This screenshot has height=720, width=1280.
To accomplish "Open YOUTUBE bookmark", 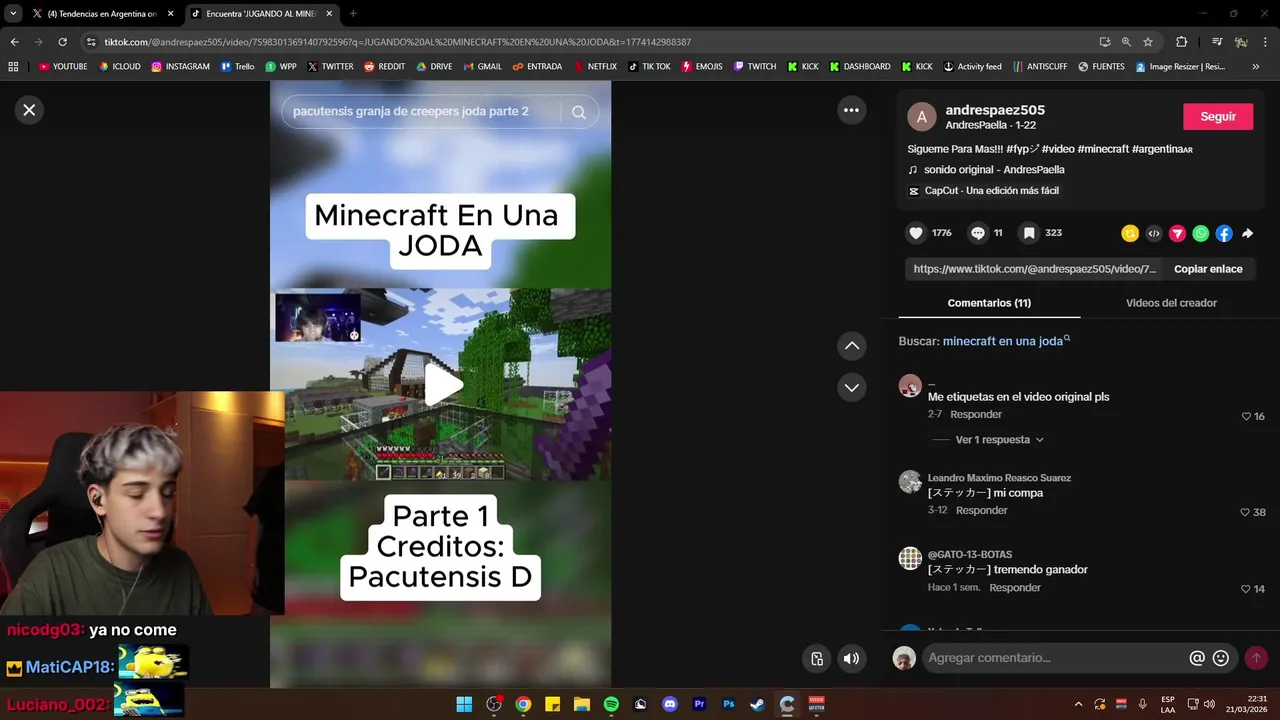I will (62, 67).
